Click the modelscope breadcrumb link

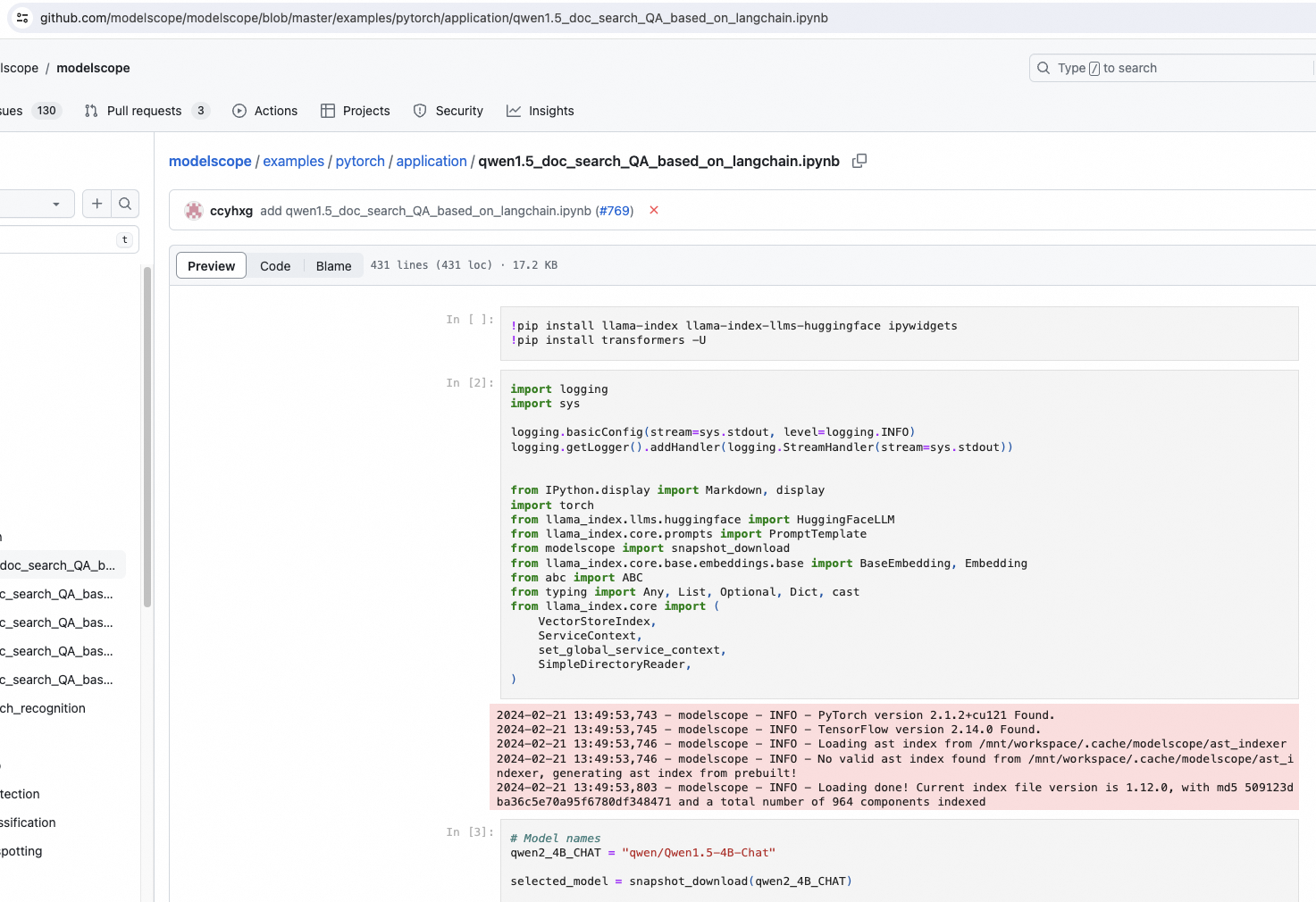tap(210, 161)
